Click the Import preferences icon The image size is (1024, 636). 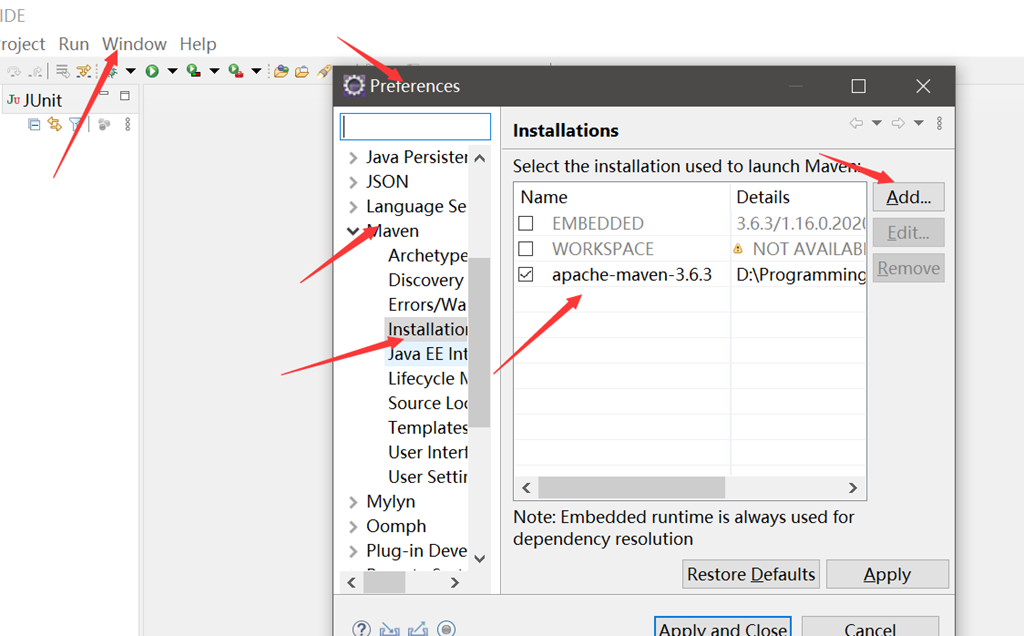pos(389,629)
